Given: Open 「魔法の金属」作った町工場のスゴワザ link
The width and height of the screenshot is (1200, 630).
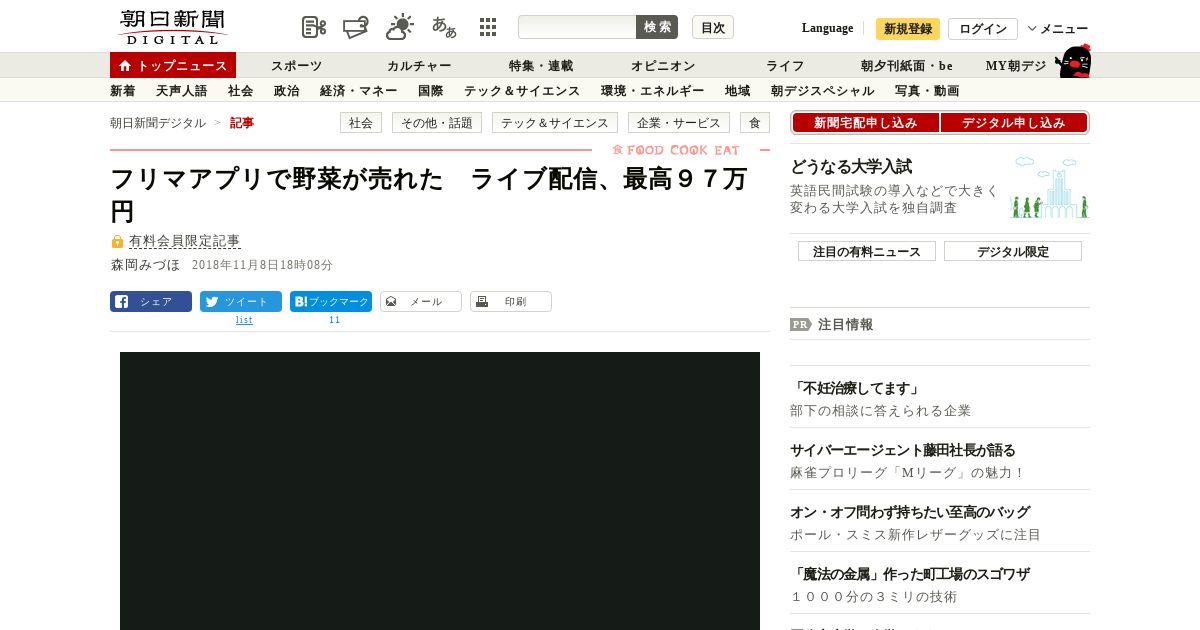Looking at the screenshot, I should [910, 574].
